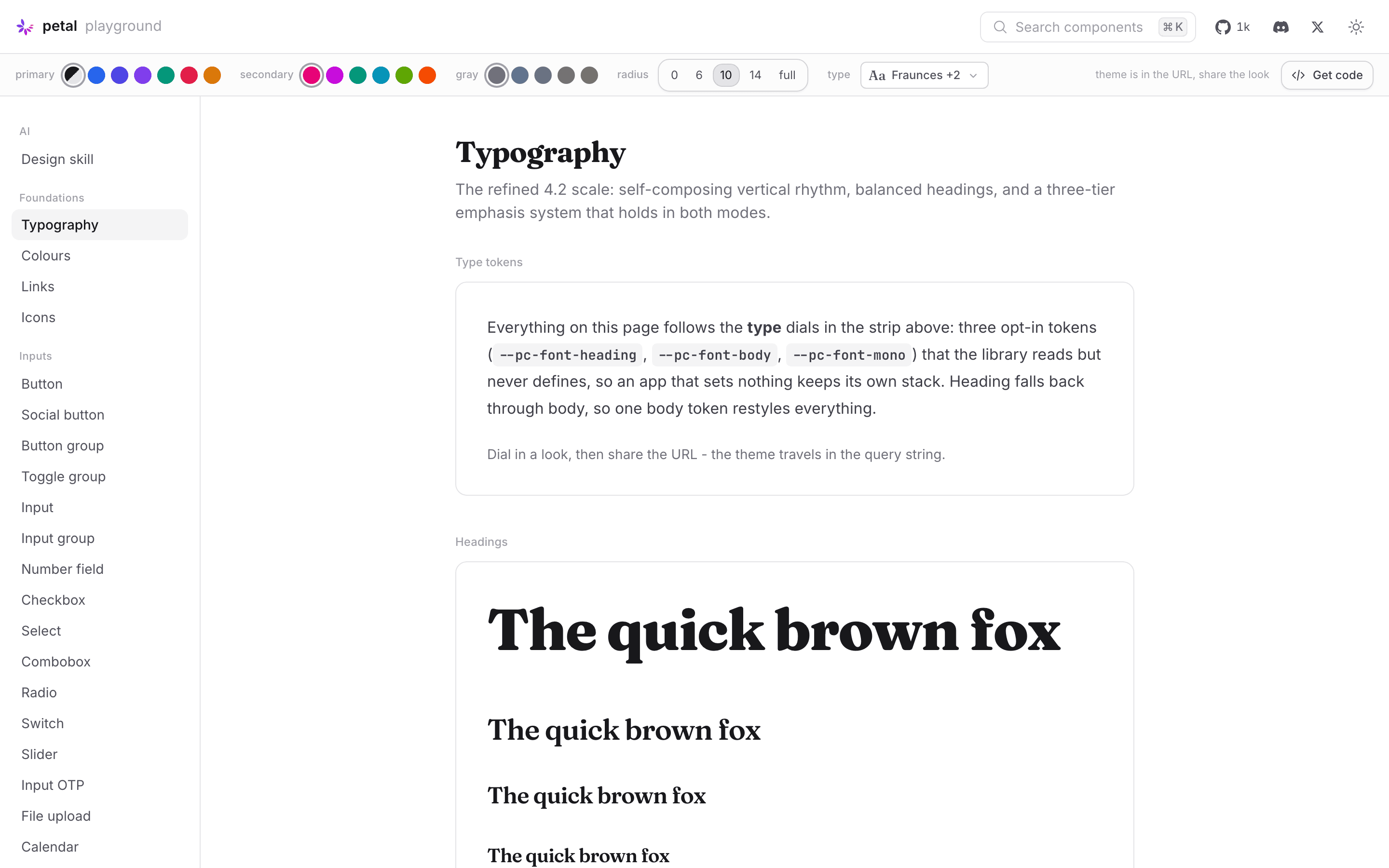This screenshot has width=1389, height=868.
Task: Go to Links page in sidebar
Action: pos(100,286)
